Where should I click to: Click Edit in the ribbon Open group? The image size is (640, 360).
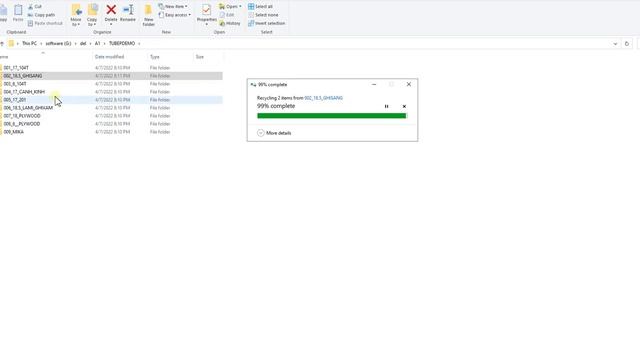point(227,15)
